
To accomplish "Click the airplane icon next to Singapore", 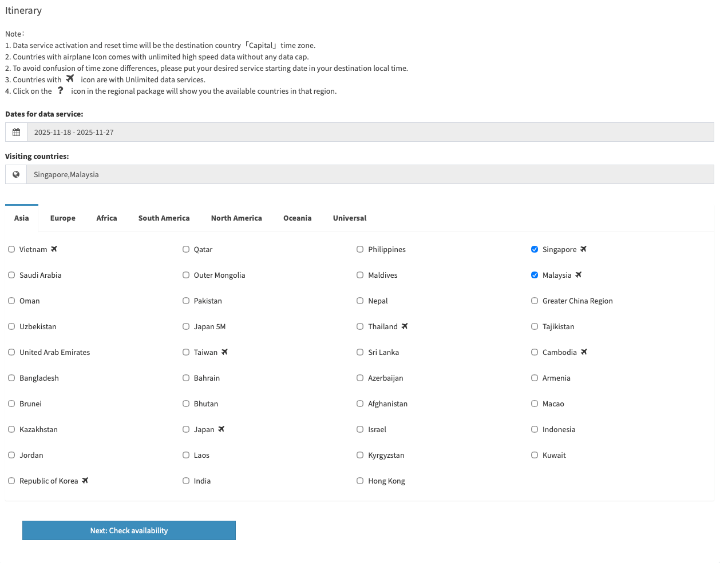I will [x=583, y=249].
